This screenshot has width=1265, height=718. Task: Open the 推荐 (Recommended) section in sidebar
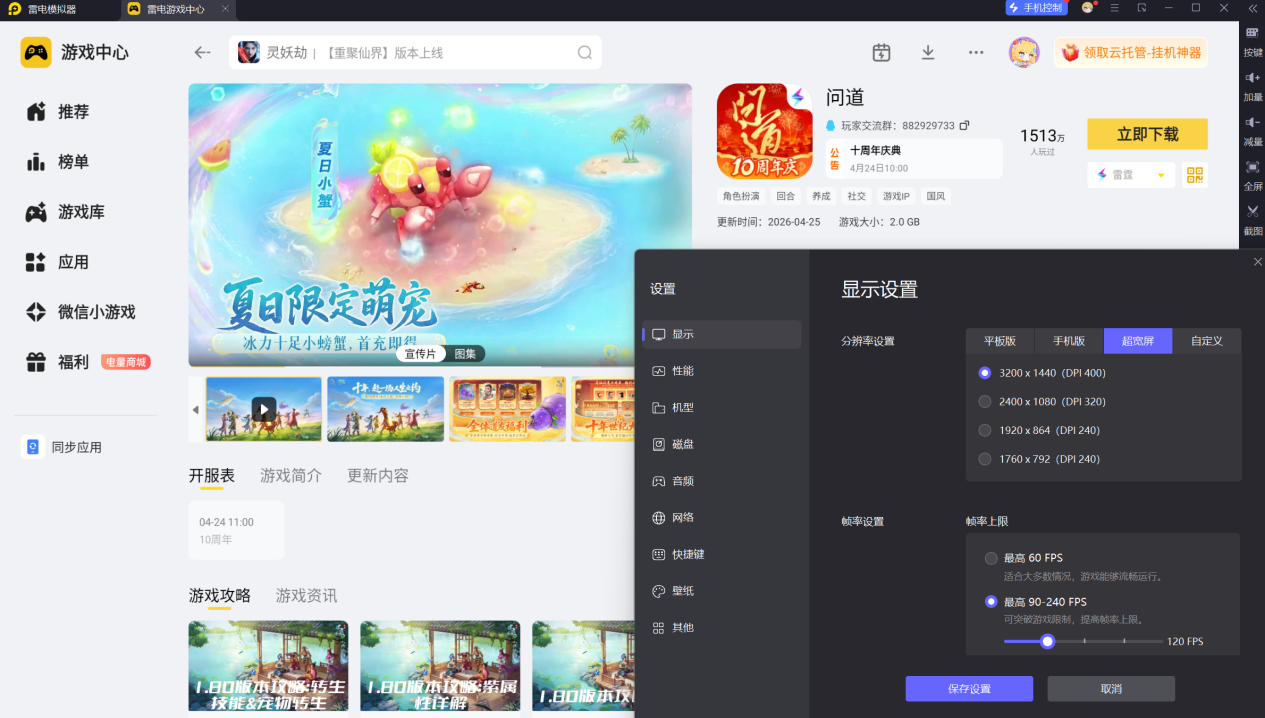pyautogui.click(x=58, y=112)
